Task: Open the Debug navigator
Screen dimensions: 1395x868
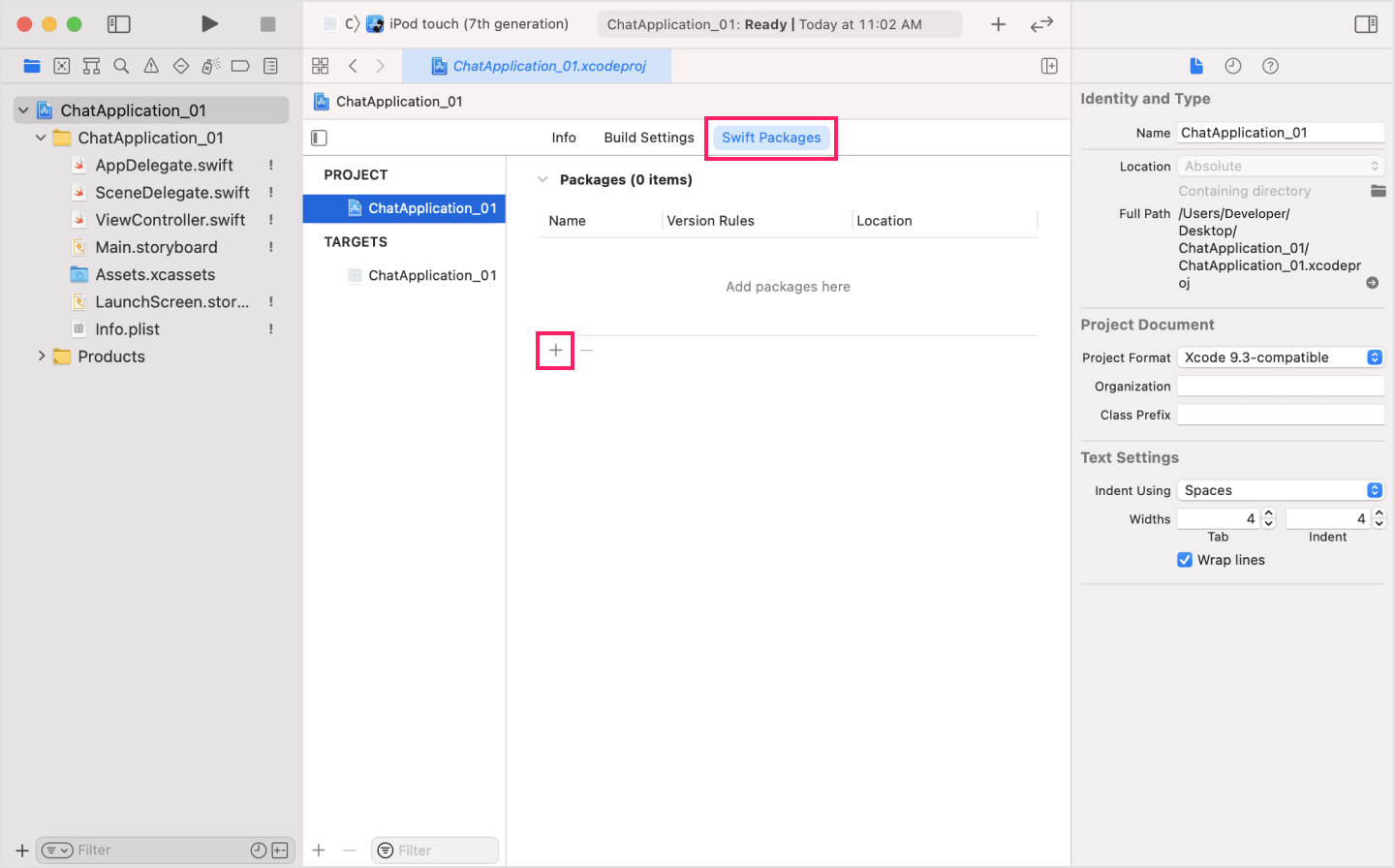Action: (x=211, y=66)
